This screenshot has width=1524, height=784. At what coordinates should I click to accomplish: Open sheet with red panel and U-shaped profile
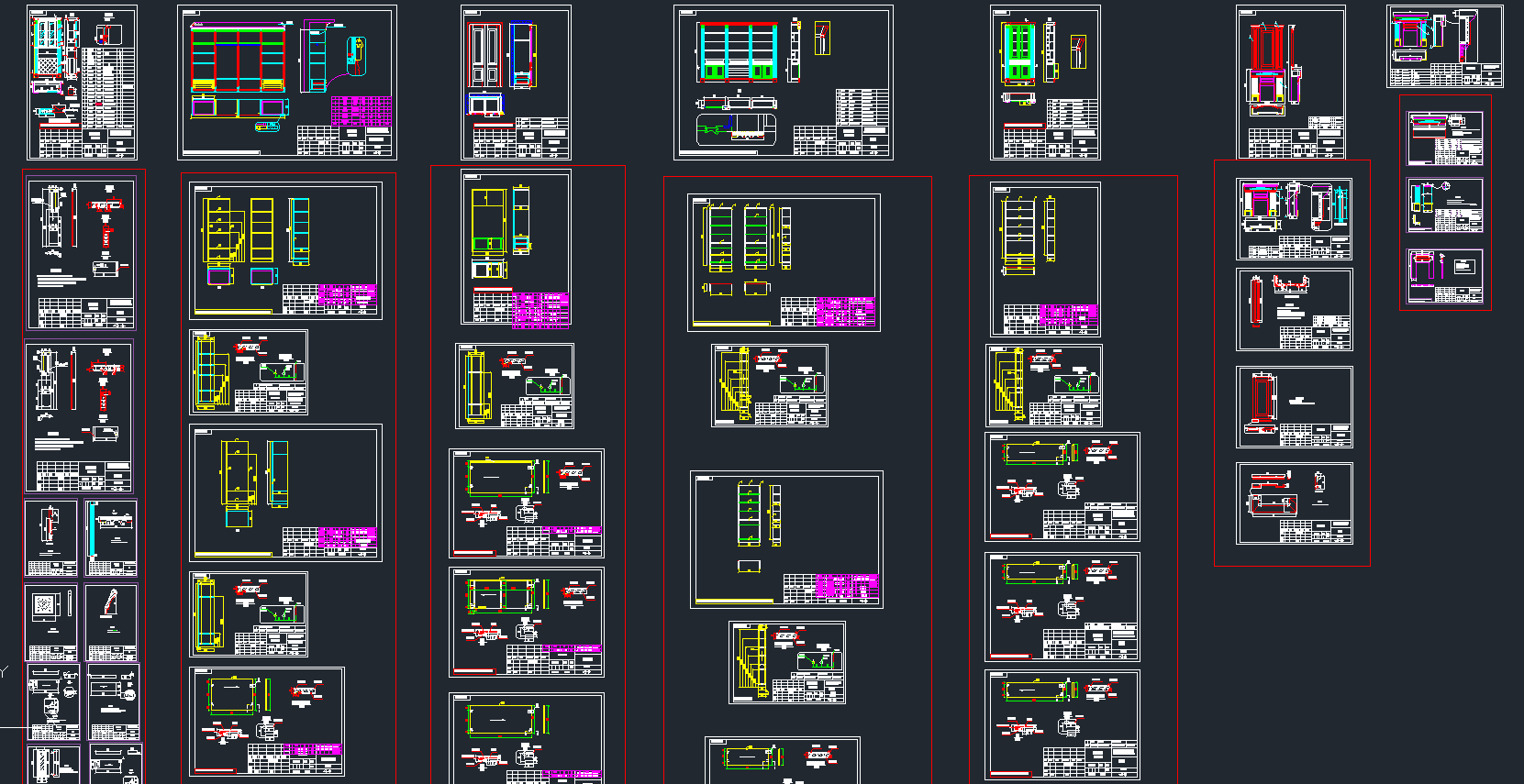click(1294, 309)
